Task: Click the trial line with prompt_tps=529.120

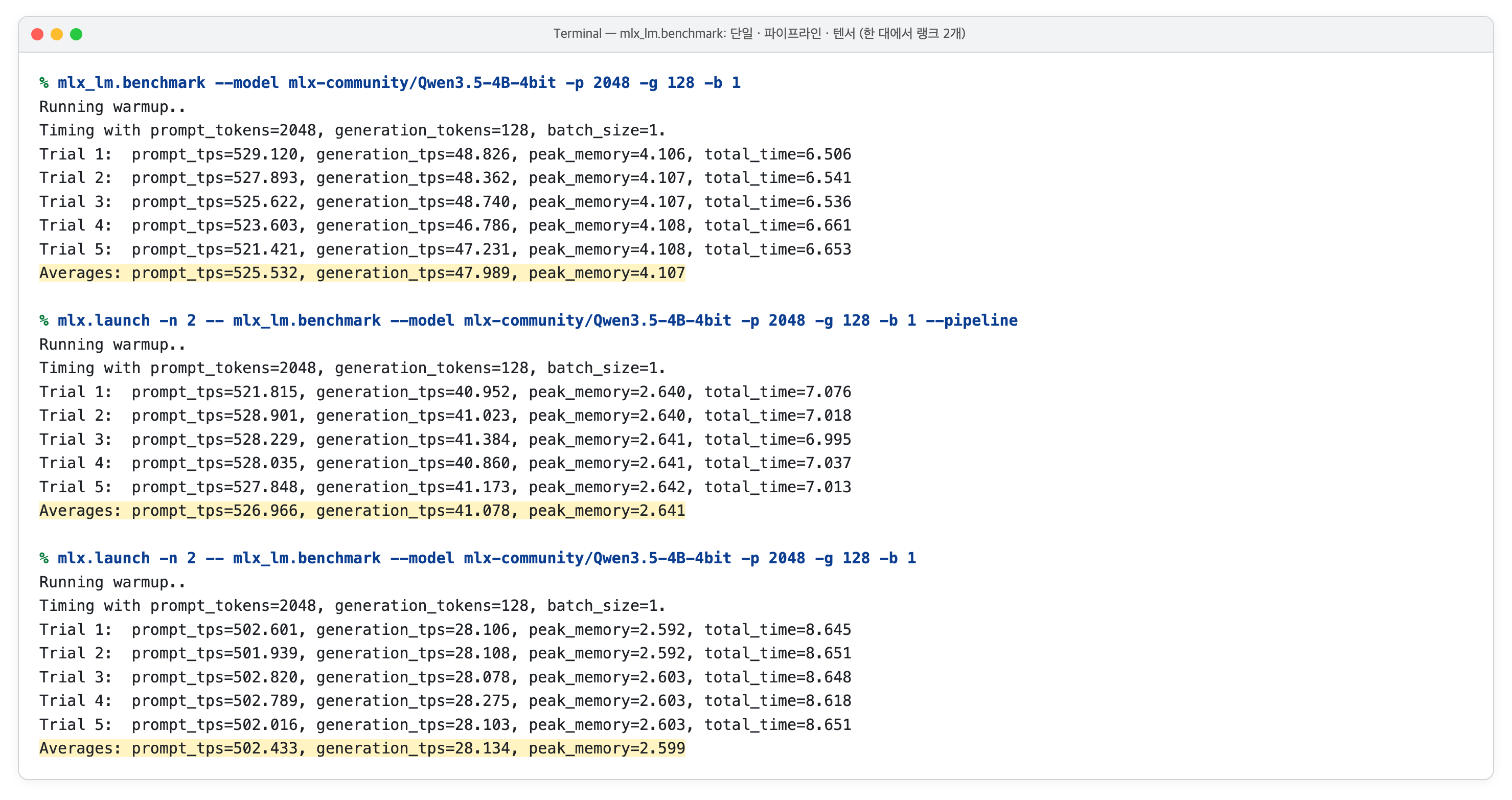Action: [445, 154]
